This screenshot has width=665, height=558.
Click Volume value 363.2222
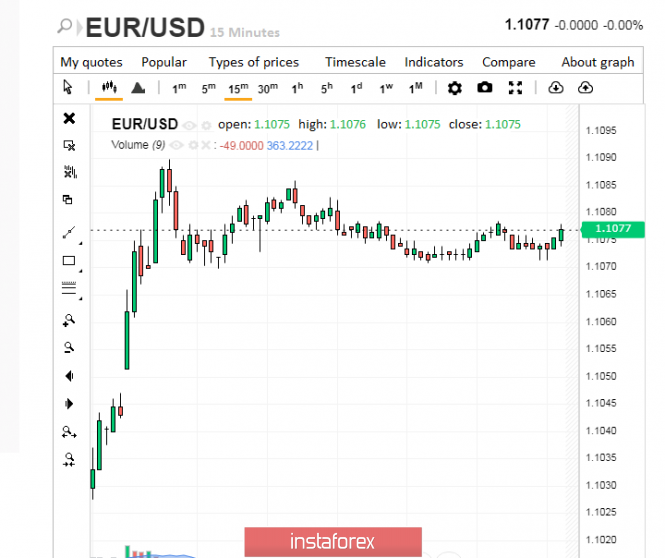pos(290,146)
